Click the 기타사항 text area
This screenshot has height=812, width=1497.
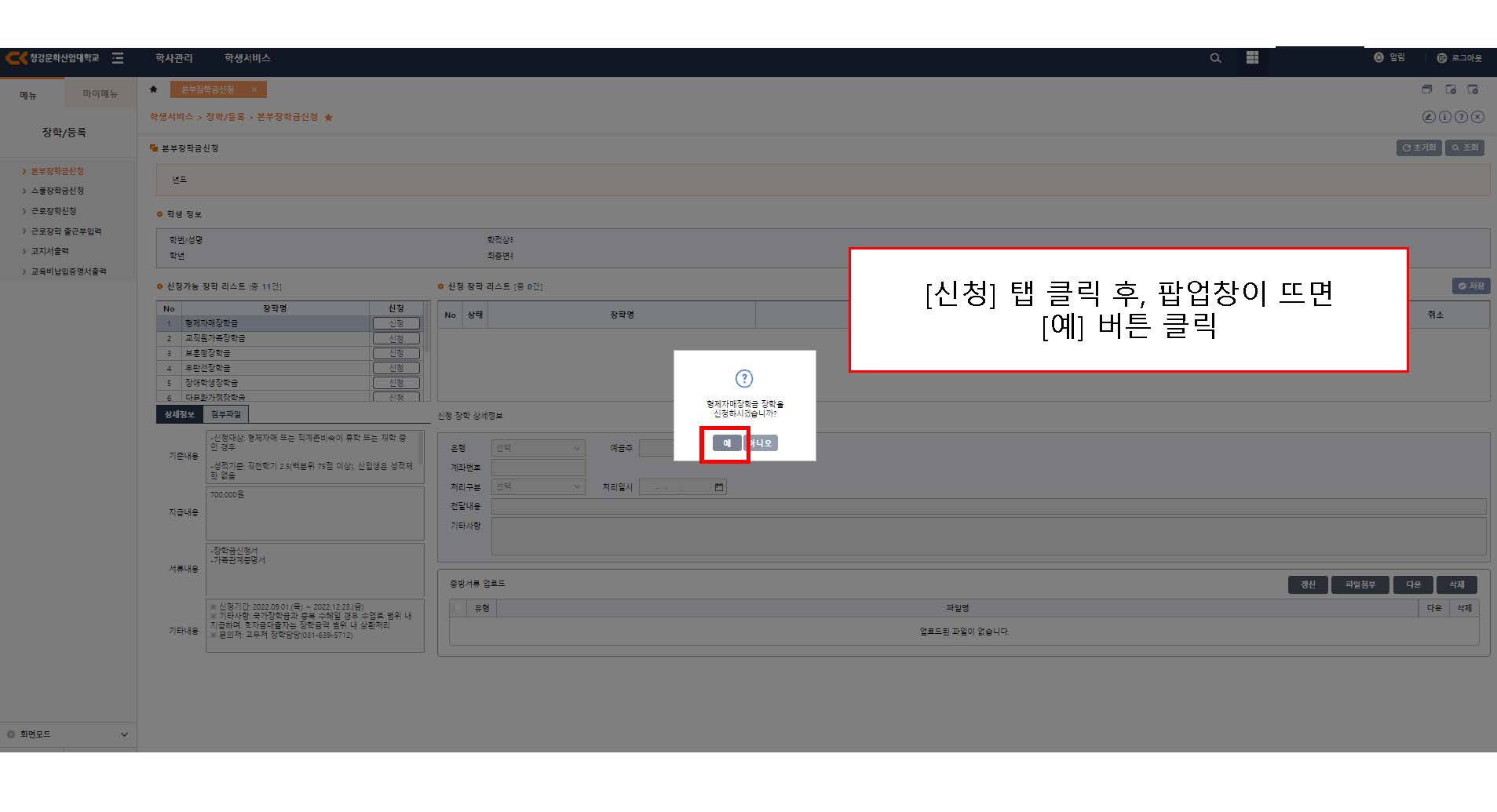pos(988,537)
